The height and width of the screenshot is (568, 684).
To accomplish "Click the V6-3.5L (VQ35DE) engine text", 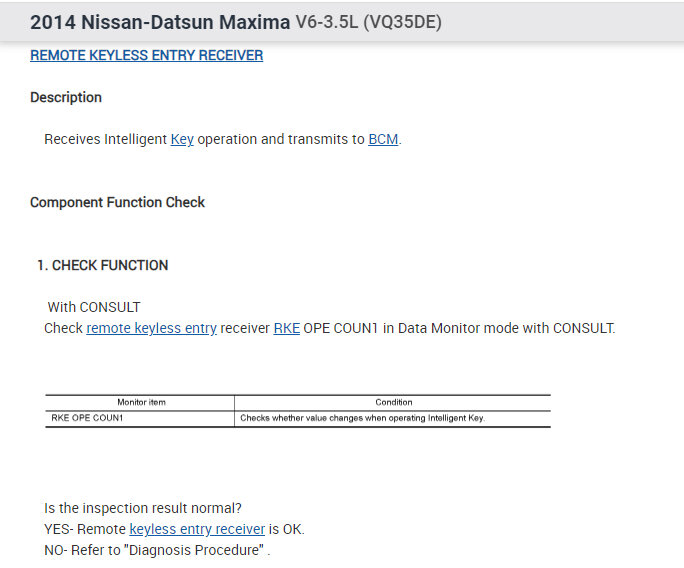I will [369, 22].
